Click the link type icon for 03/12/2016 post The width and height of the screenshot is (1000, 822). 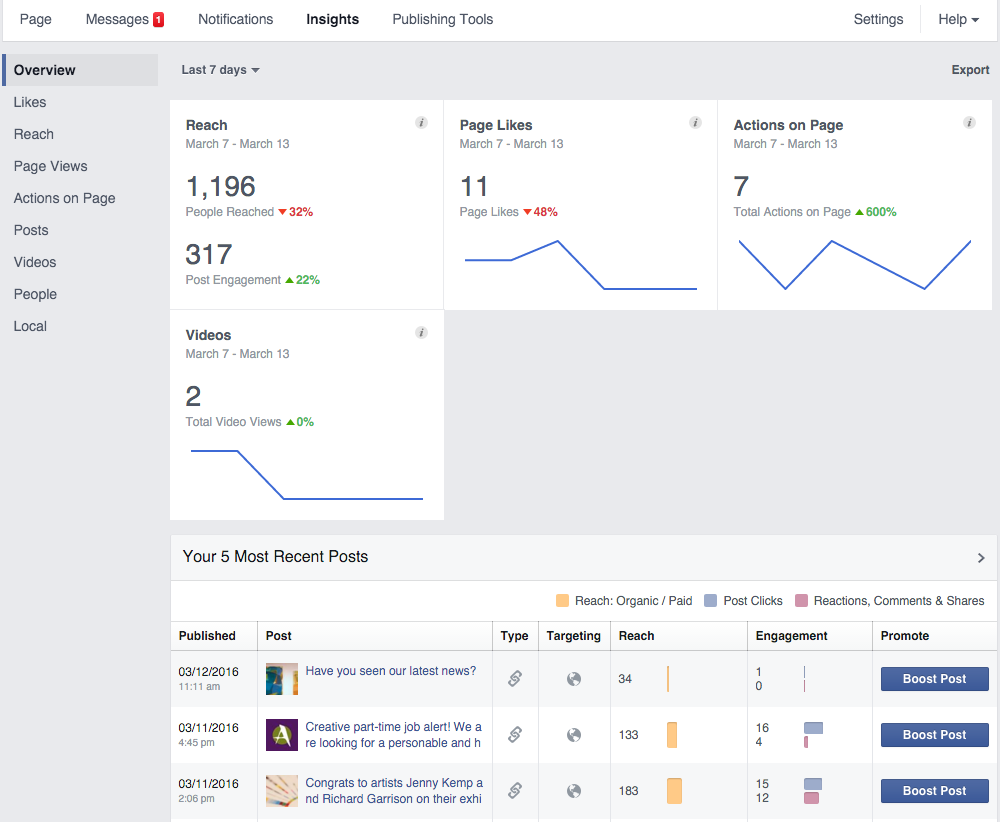click(x=515, y=679)
